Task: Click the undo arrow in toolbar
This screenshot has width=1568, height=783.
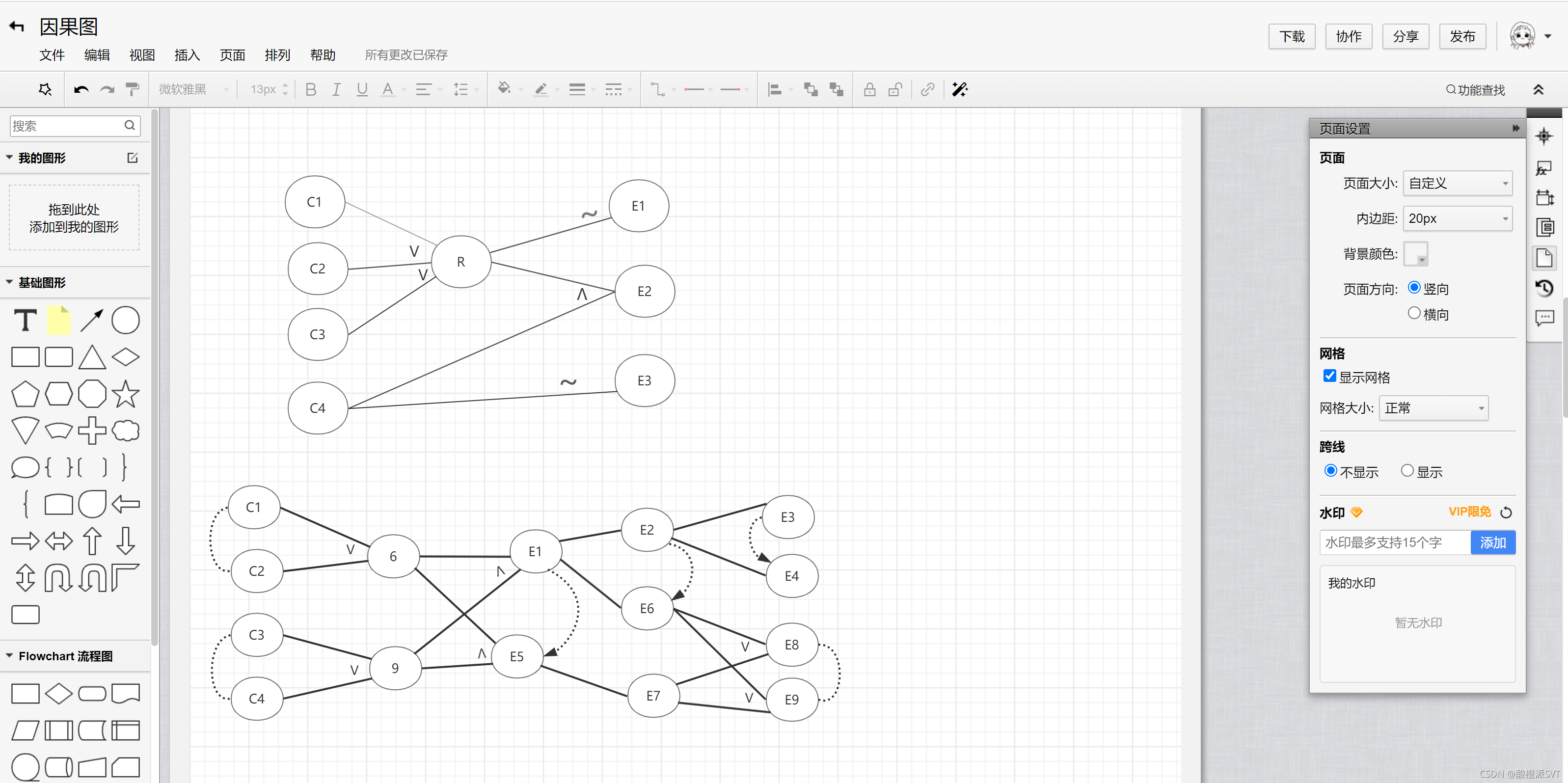Action: 81,89
